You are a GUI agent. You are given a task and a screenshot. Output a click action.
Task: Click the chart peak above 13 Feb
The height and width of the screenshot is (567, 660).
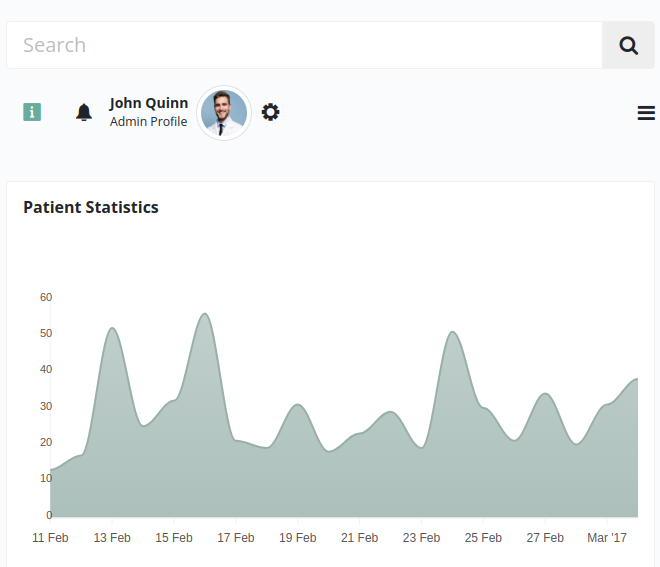click(112, 329)
